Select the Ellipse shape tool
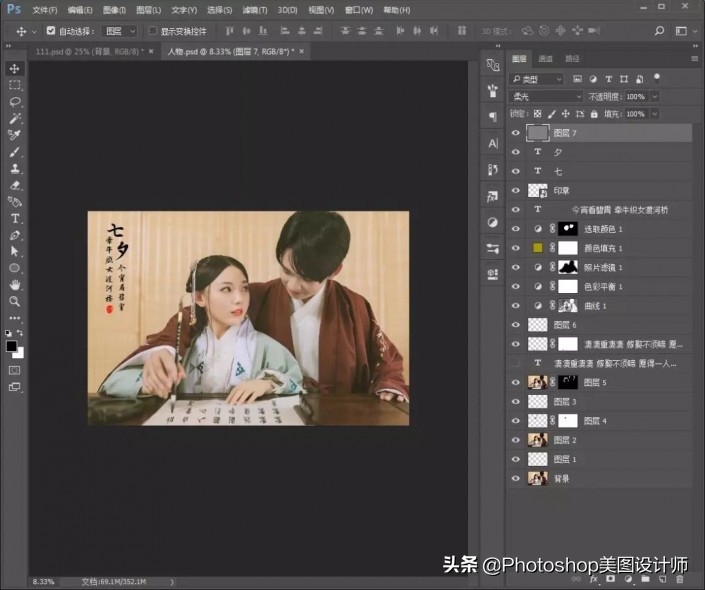This screenshot has height=590, width=705. pyautogui.click(x=14, y=268)
